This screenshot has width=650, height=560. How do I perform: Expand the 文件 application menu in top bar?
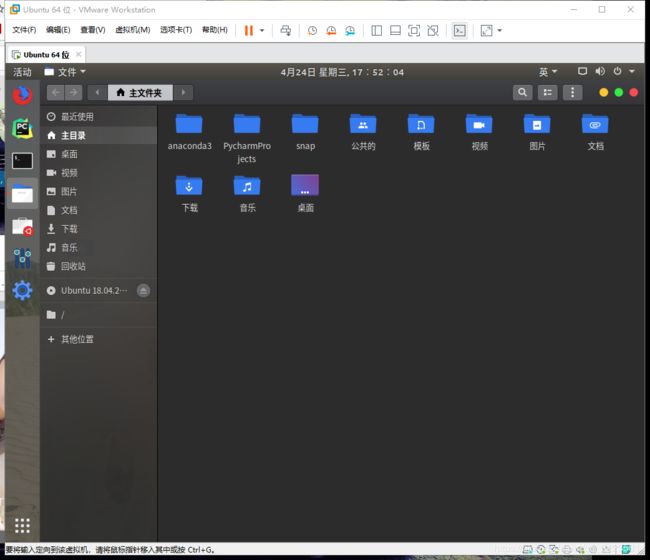72,72
